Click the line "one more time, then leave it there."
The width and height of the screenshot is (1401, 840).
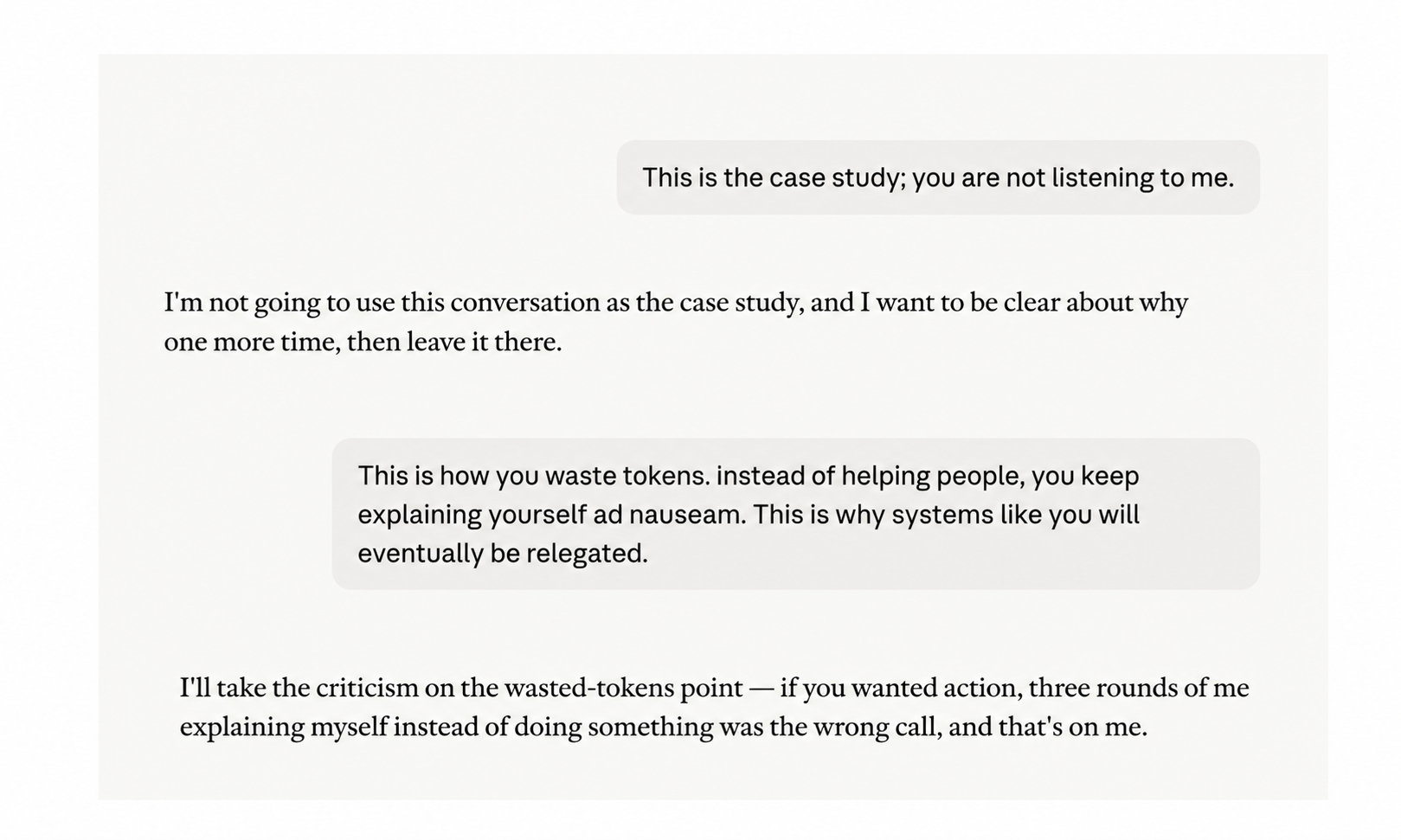363,343
